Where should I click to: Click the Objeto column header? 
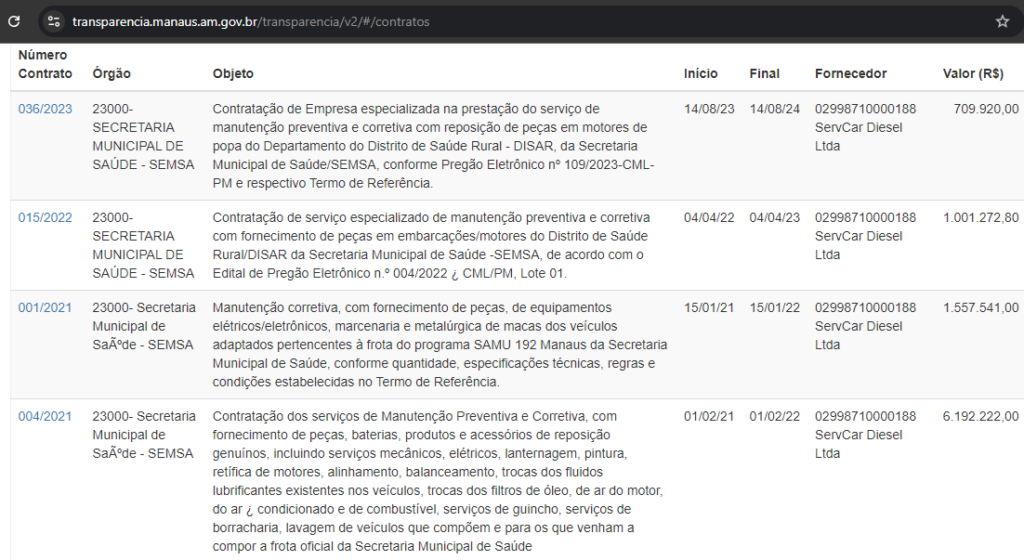233,74
